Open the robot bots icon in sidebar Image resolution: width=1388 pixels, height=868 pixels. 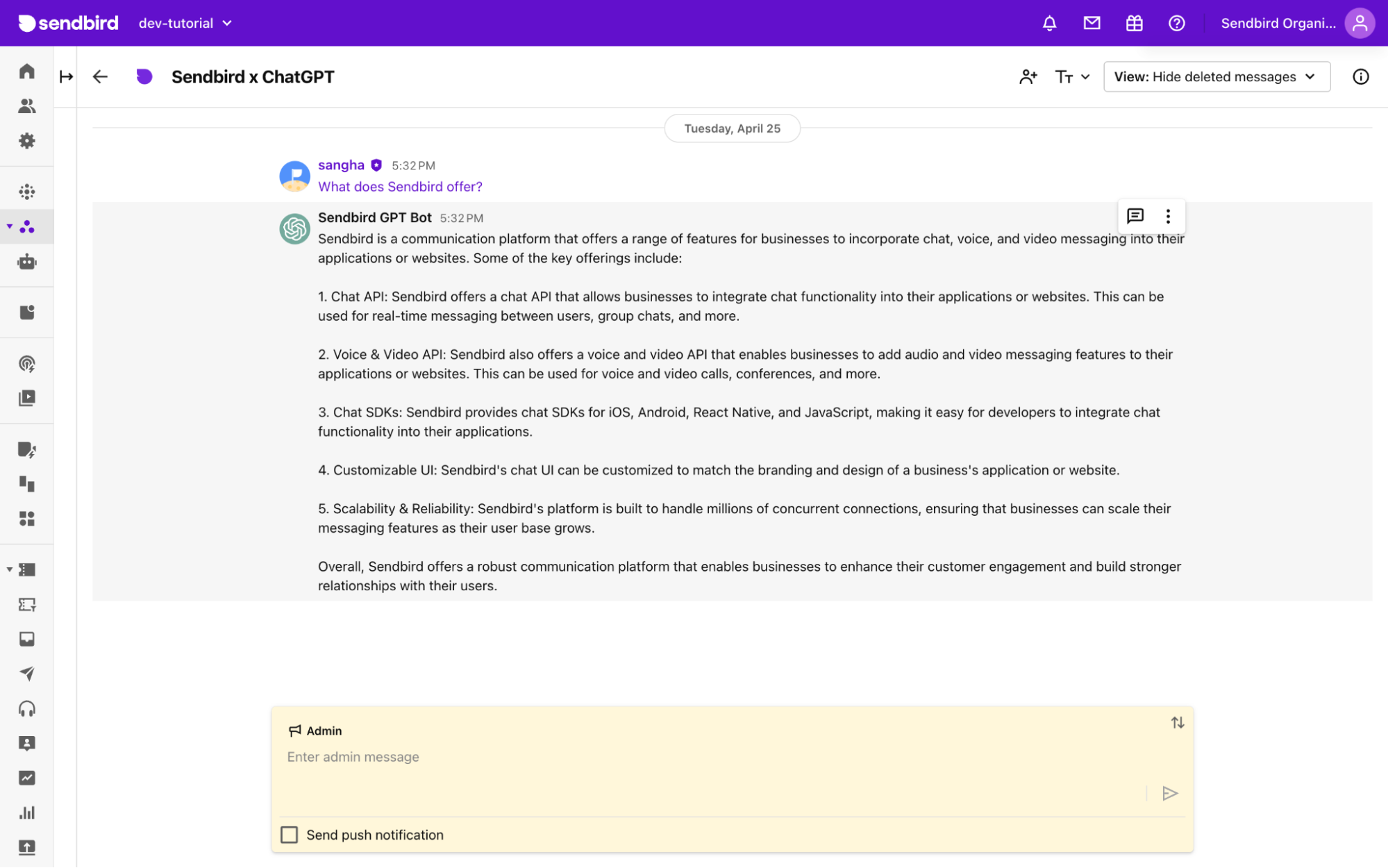click(x=26, y=262)
